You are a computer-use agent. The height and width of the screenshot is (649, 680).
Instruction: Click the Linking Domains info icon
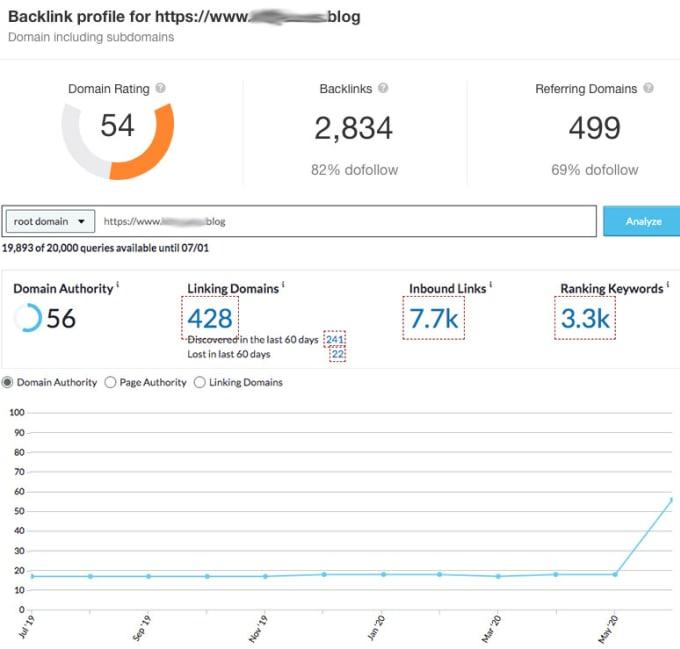click(283, 286)
